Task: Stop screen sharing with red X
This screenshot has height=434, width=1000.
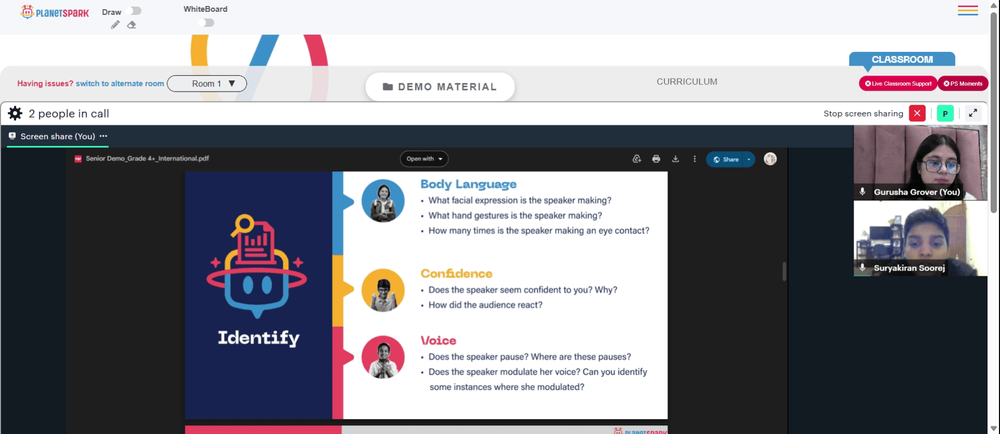Action: tap(917, 113)
